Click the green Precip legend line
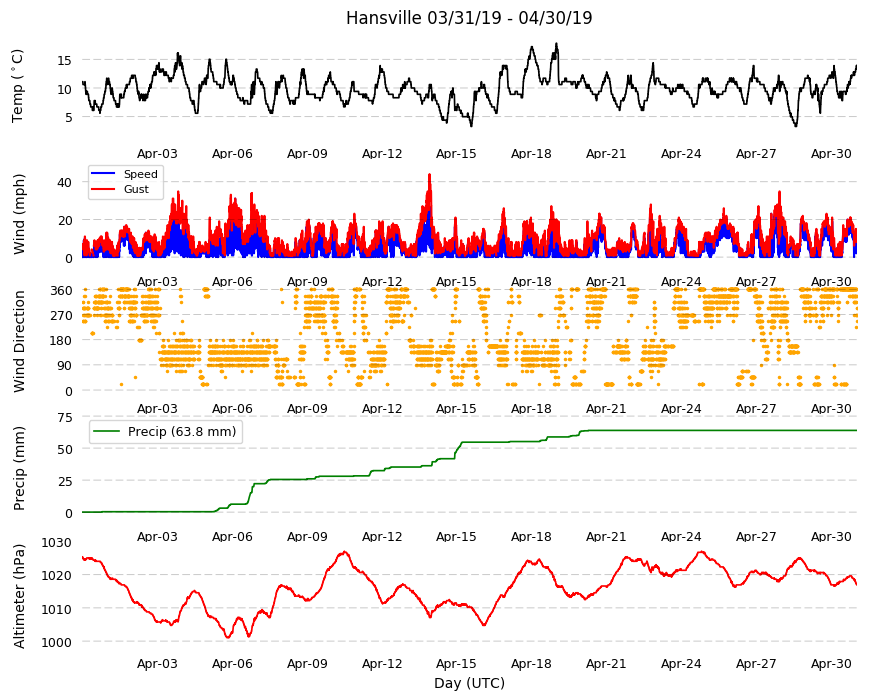Screen dimensions: 870x700 pos(107,431)
